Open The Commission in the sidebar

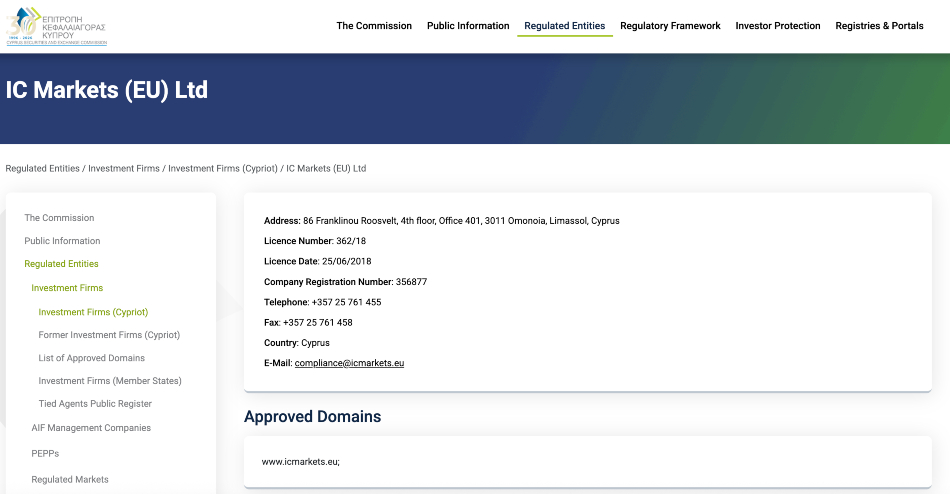pyautogui.click(x=59, y=218)
